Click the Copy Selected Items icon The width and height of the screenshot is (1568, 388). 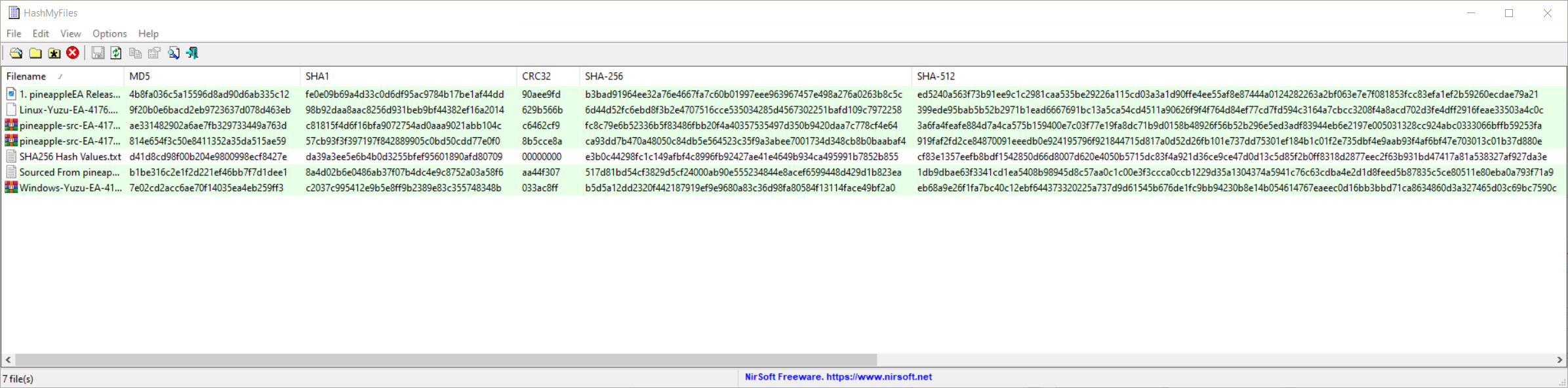point(135,53)
